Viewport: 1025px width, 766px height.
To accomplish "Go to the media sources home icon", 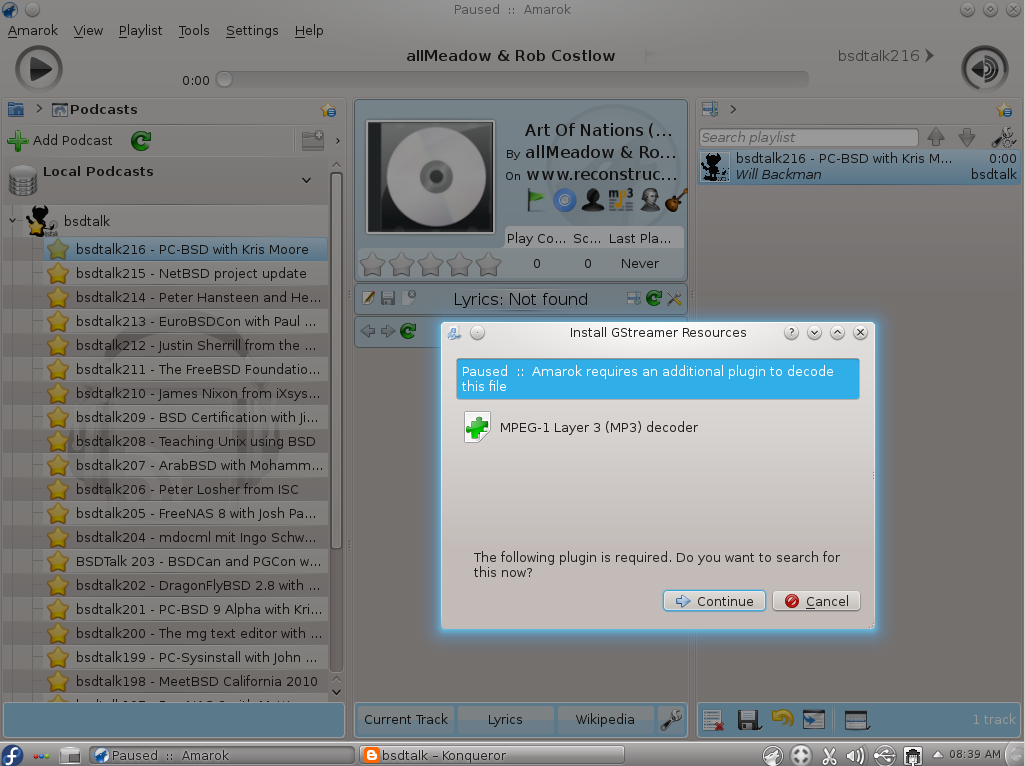I will point(16,109).
